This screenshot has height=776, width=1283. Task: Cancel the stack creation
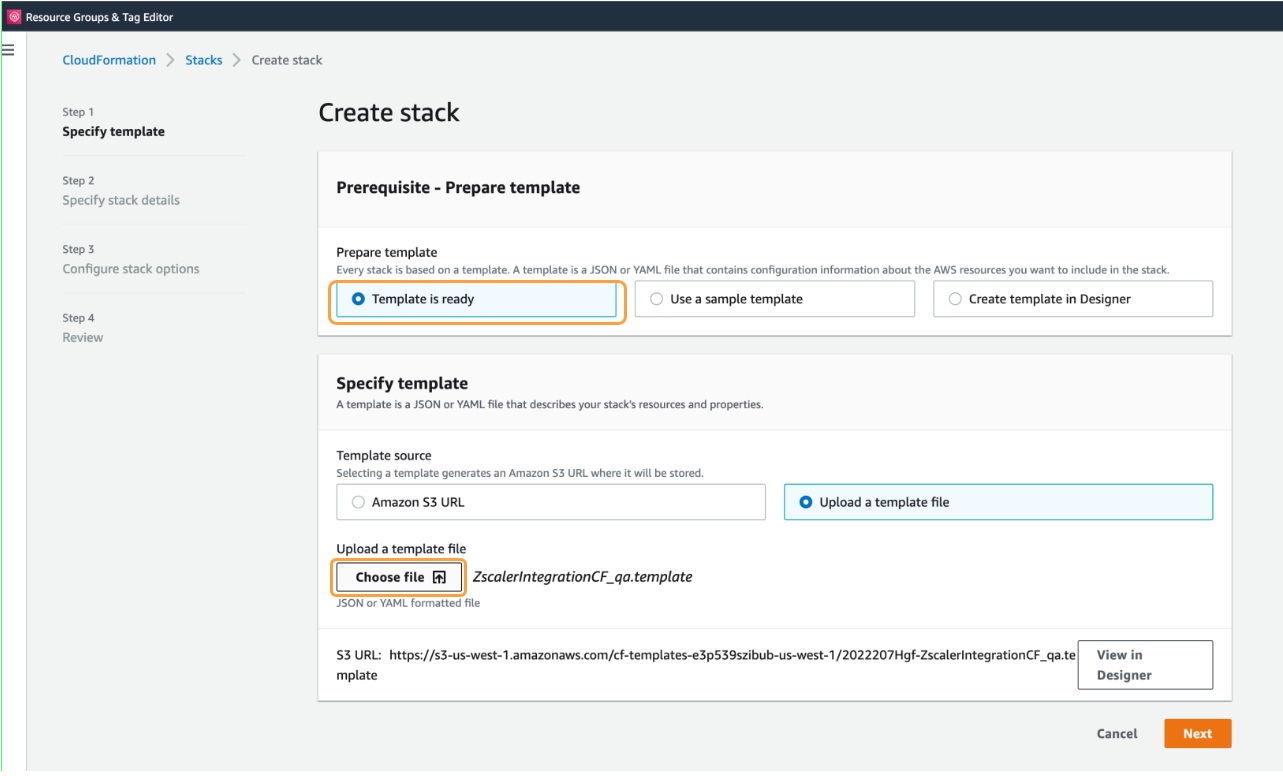click(x=1116, y=733)
